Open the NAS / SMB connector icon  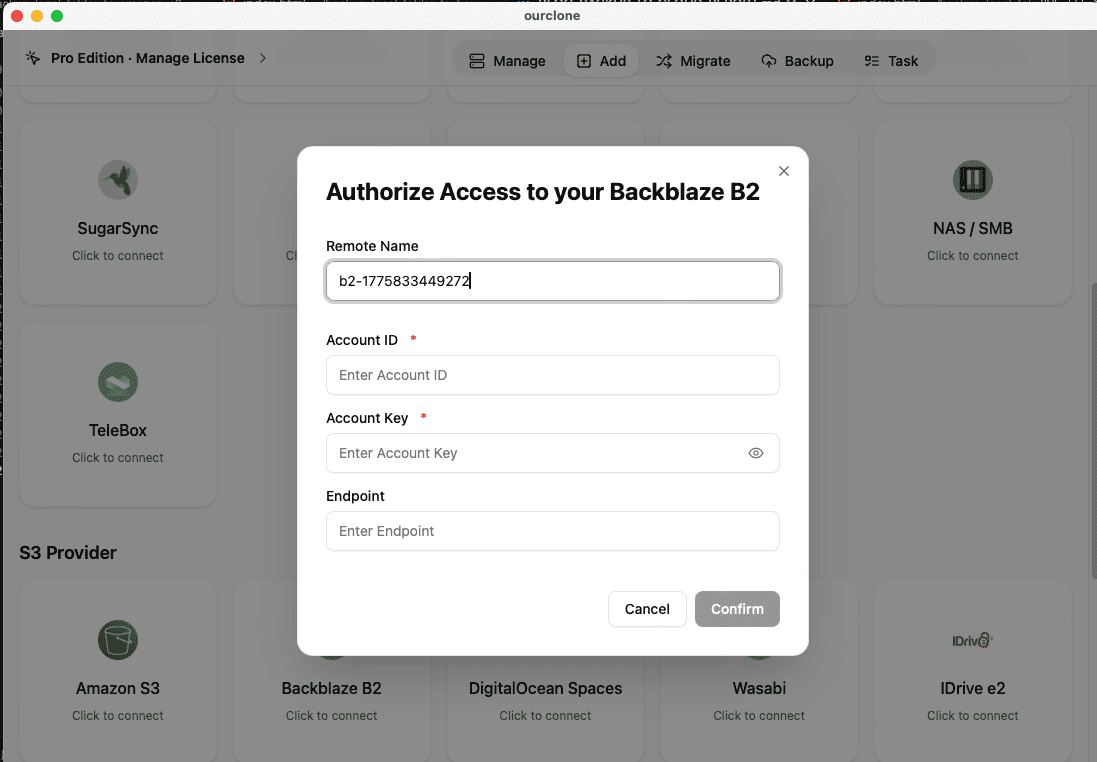972,180
